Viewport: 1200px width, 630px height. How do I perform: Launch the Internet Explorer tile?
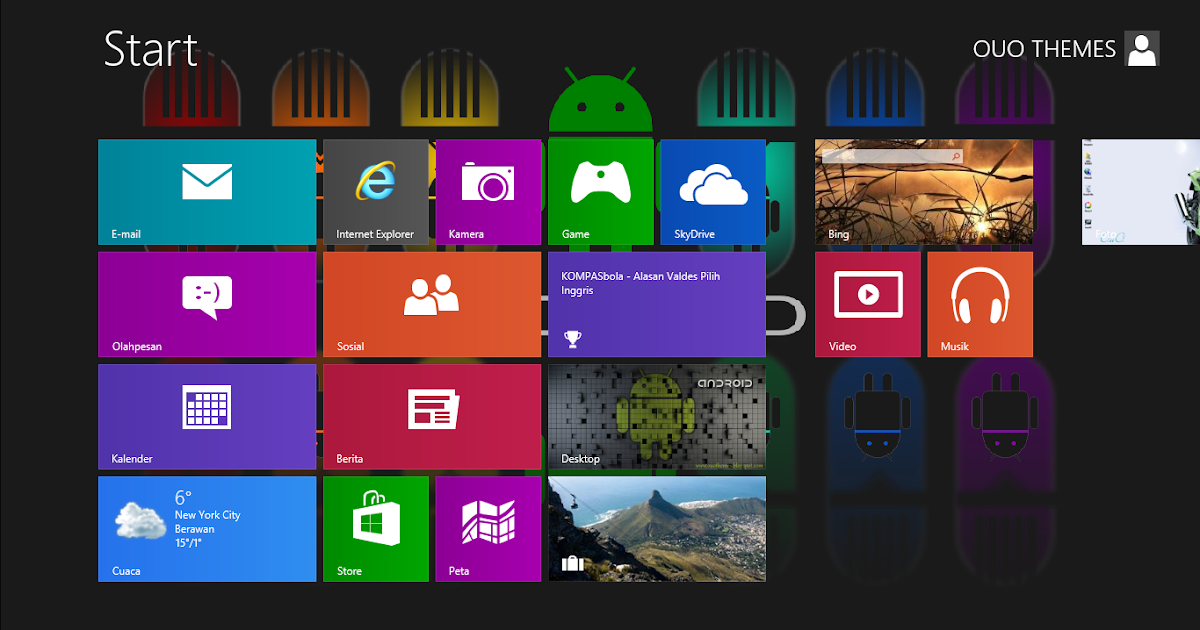376,192
